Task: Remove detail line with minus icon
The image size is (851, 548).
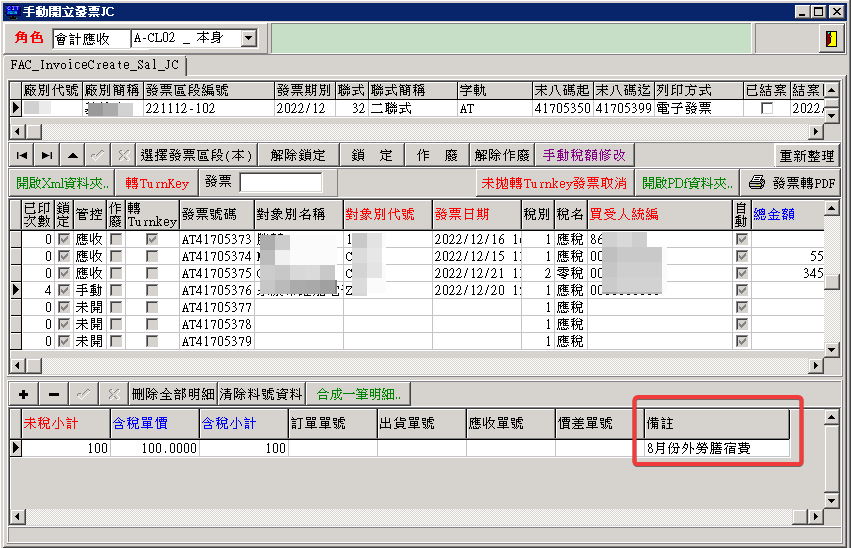Action: pos(53,393)
